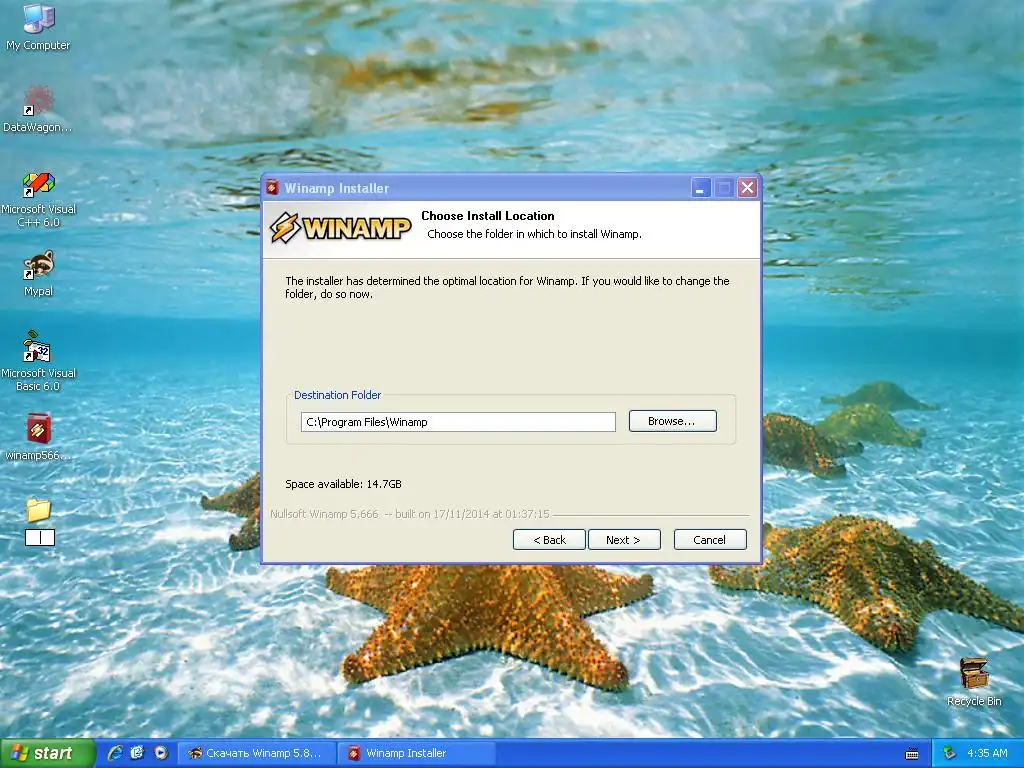The width and height of the screenshot is (1024, 768).
Task: Click 'Choose Install Location' heading
Action: (x=488, y=216)
